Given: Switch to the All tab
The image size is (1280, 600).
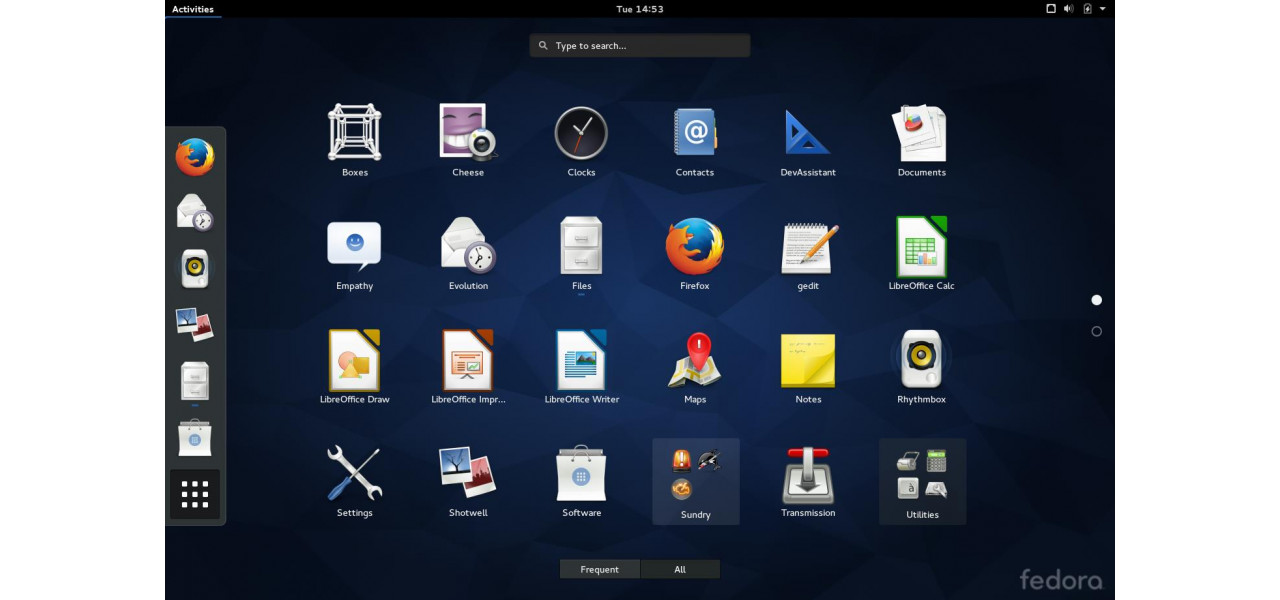Looking at the screenshot, I should [680, 569].
